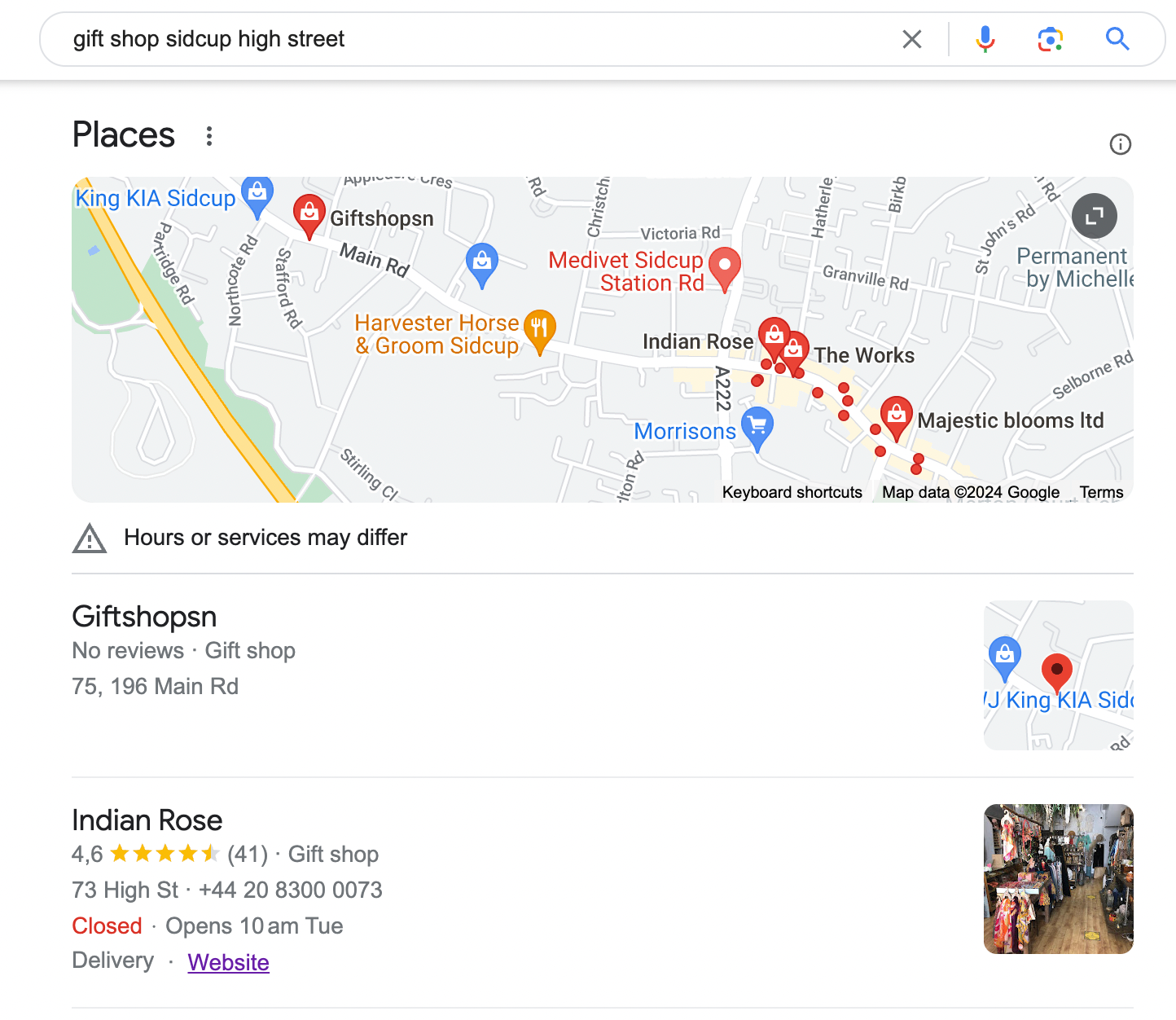This screenshot has height=1020, width=1176.
Task: Click inside the search input field
Action: tap(407, 38)
